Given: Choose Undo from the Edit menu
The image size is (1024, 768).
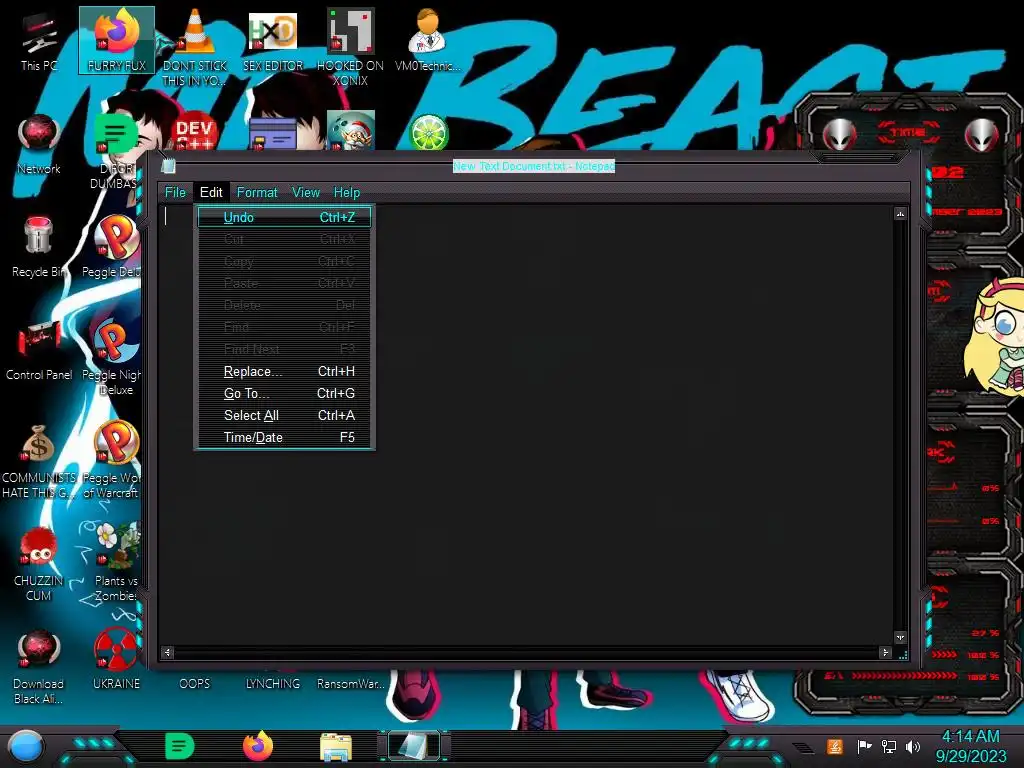Looking at the screenshot, I should pyautogui.click(x=284, y=217).
